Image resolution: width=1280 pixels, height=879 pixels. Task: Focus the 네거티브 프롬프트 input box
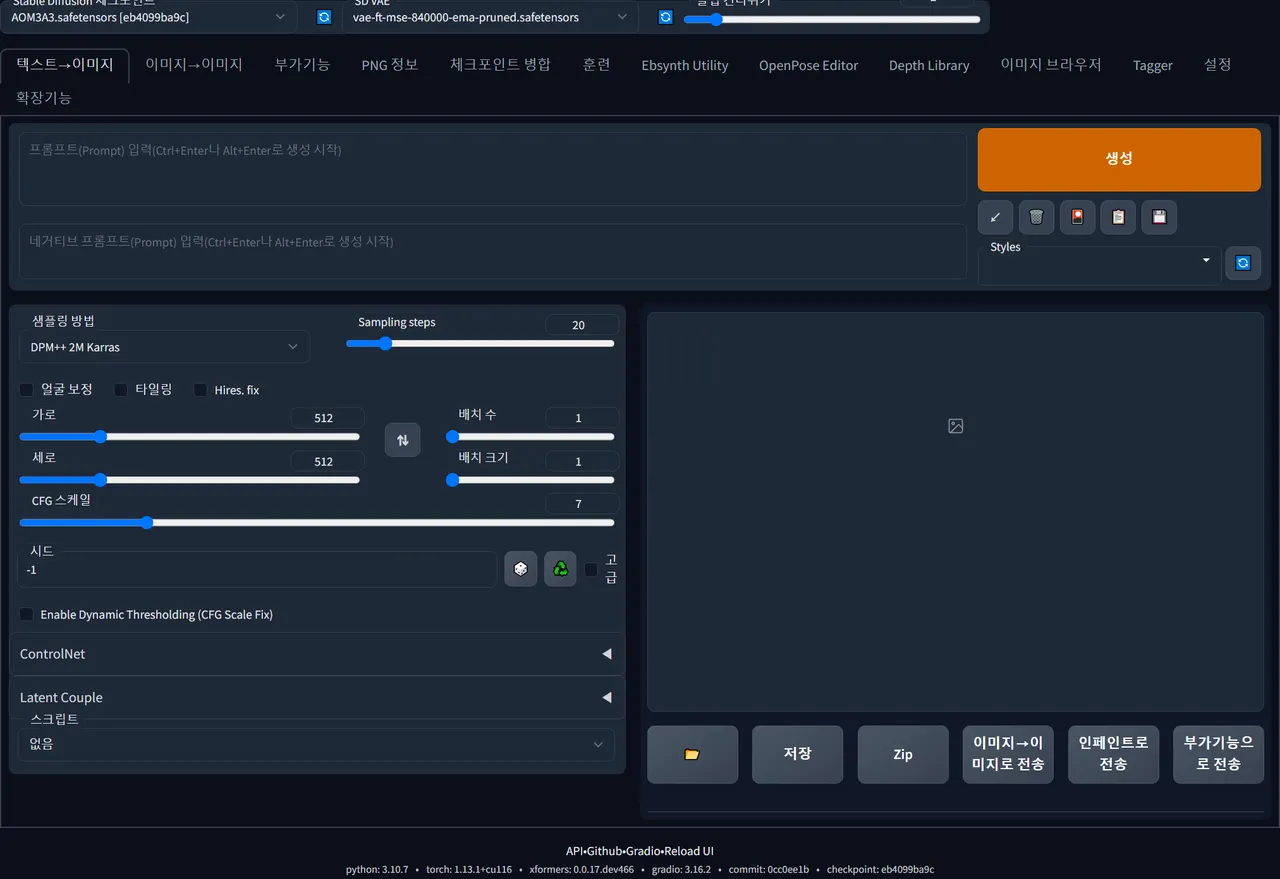pyautogui.click(x=493, y=251)
